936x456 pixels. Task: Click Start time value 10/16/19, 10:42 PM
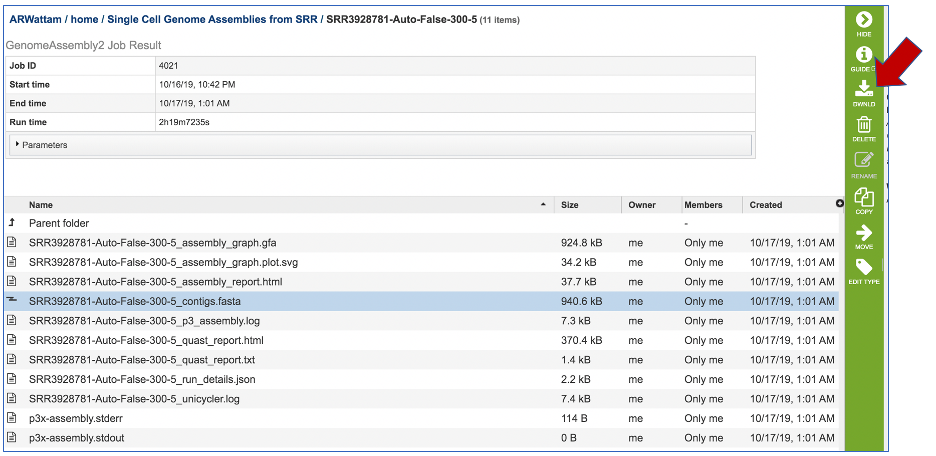click(197, 84)
